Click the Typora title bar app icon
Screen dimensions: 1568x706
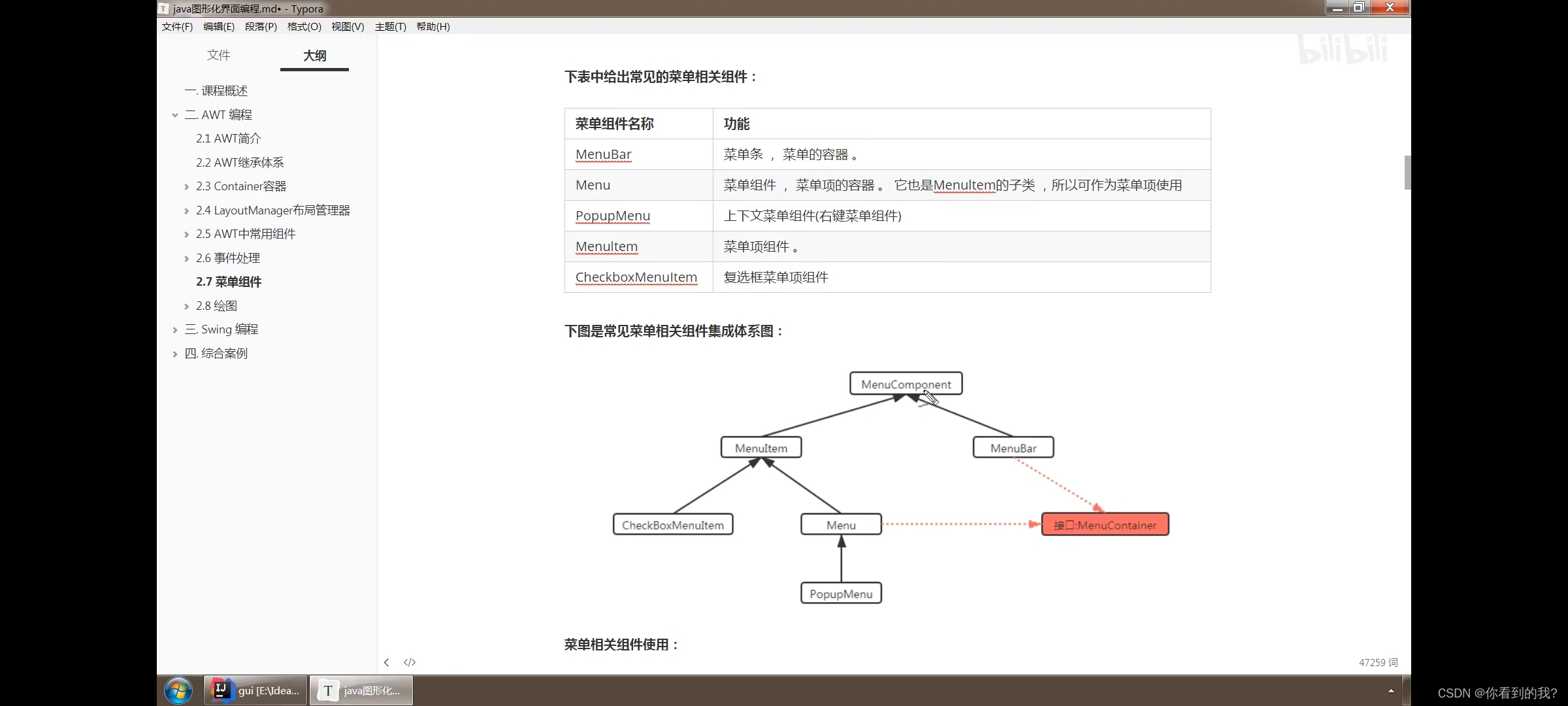click(164, 8)
